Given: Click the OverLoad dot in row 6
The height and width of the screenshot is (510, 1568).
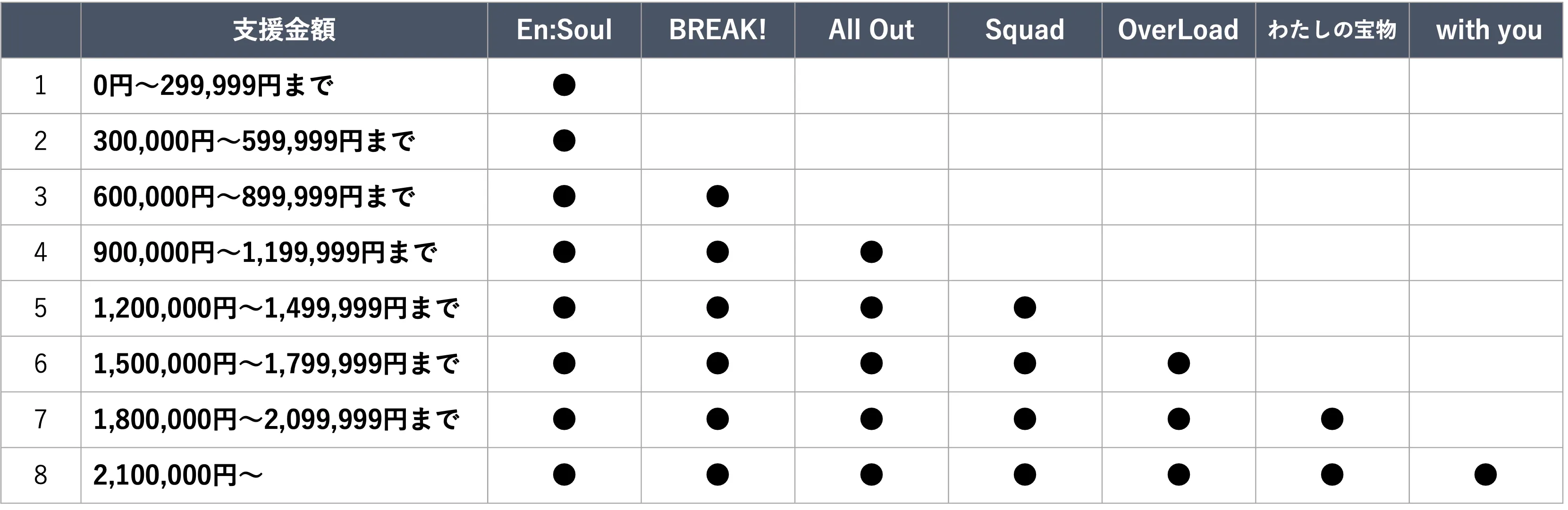Looking at the screenshot, I should coord(1179,363).
